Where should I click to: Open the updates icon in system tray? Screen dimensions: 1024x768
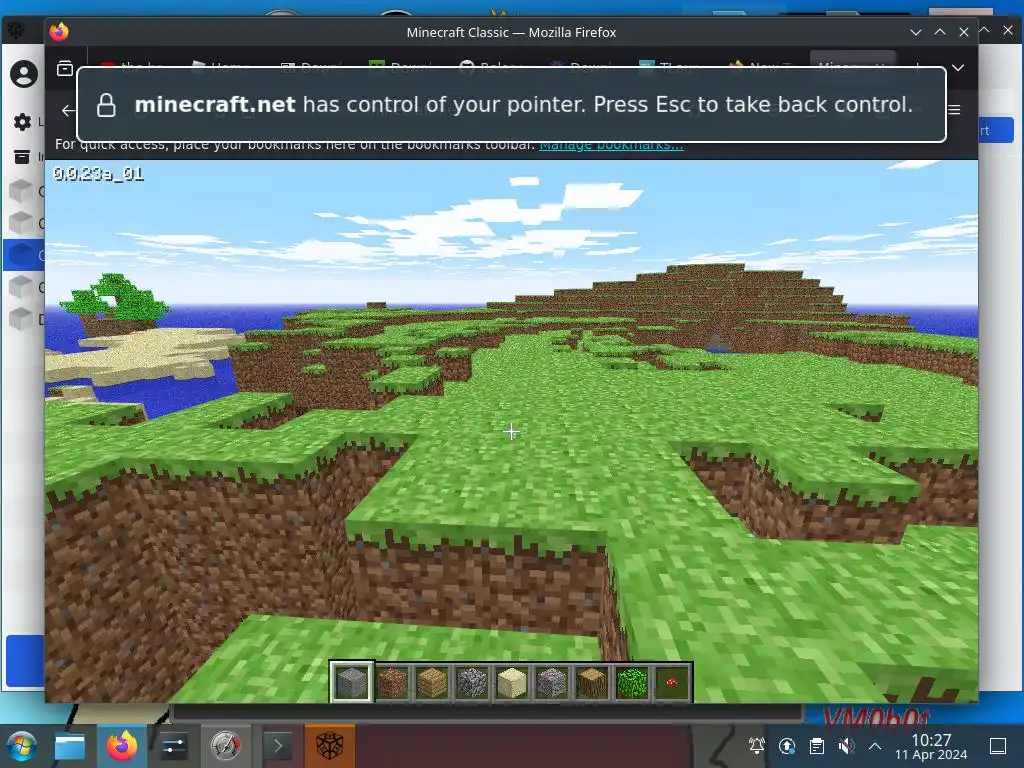click(x=787, y=746)
